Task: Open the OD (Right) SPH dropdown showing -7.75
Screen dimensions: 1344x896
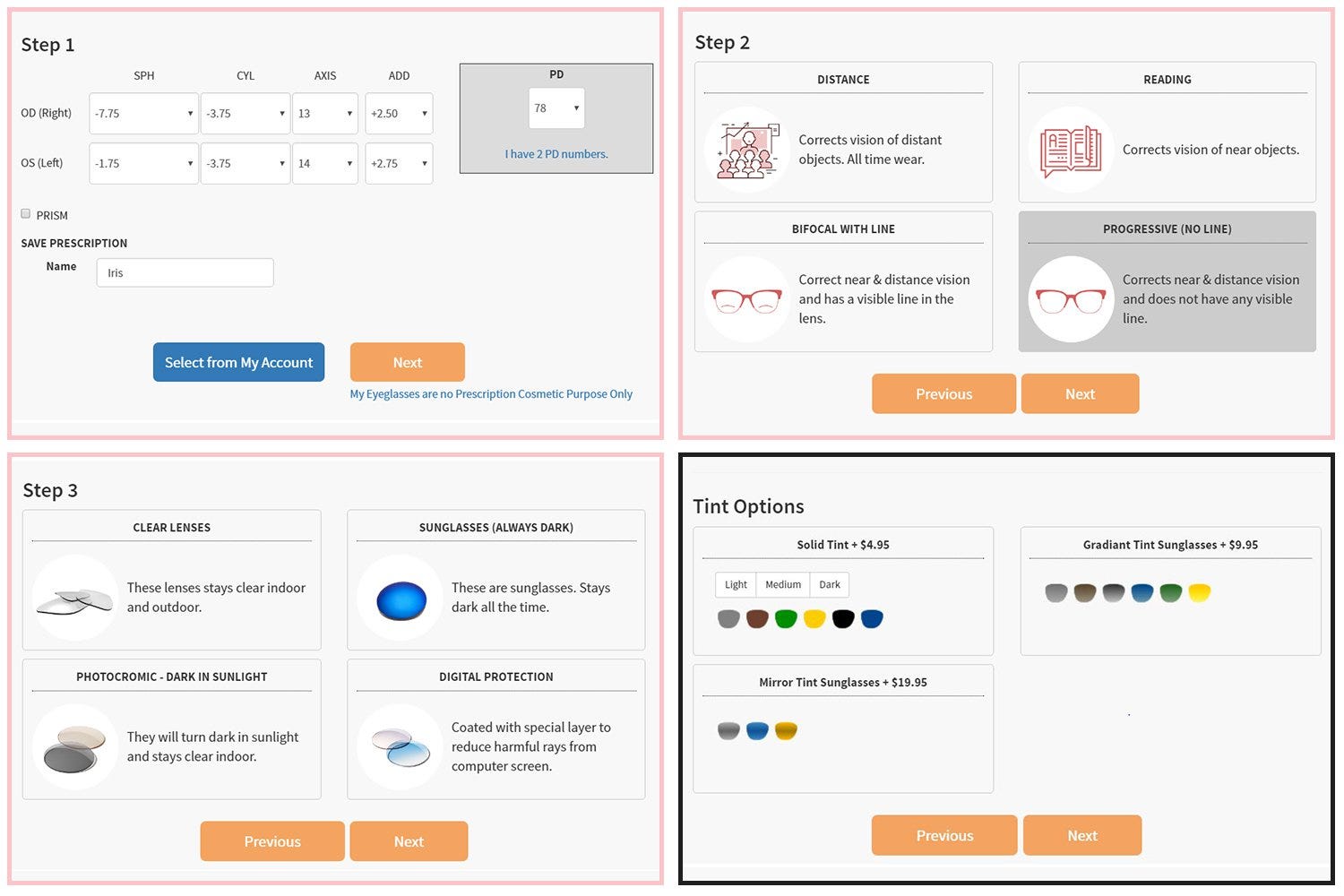Action: (143, 114)
